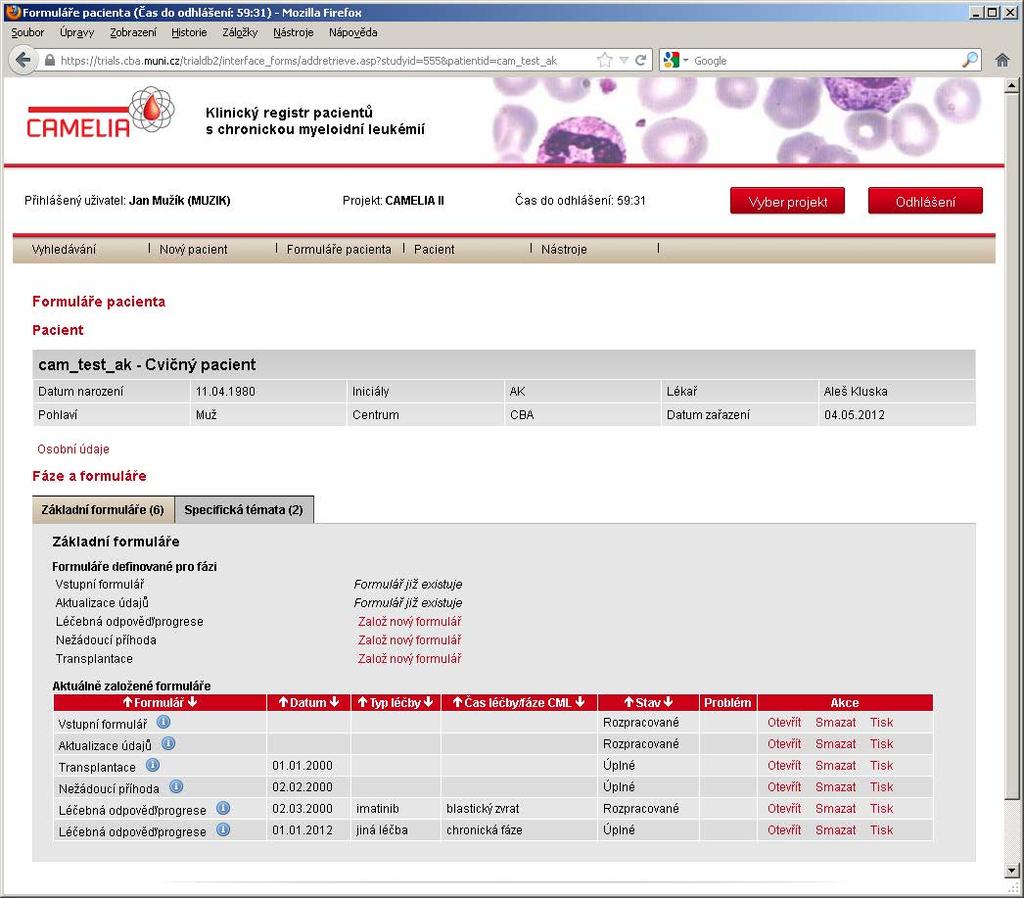
Task: Delete the Aktualizace údajů form via Smazat
Action: point(835,744)
